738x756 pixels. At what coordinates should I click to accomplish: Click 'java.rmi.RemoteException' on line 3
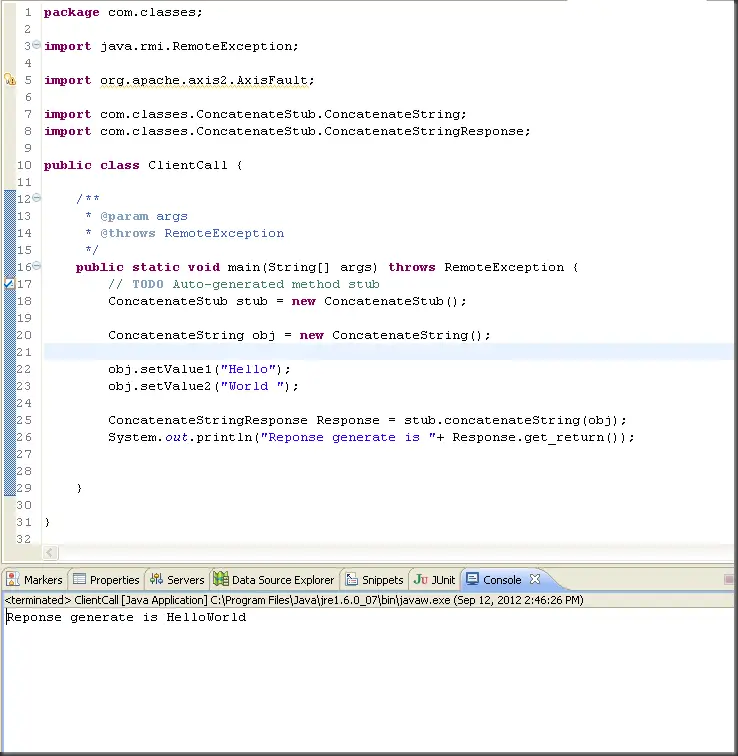[196, 46]
